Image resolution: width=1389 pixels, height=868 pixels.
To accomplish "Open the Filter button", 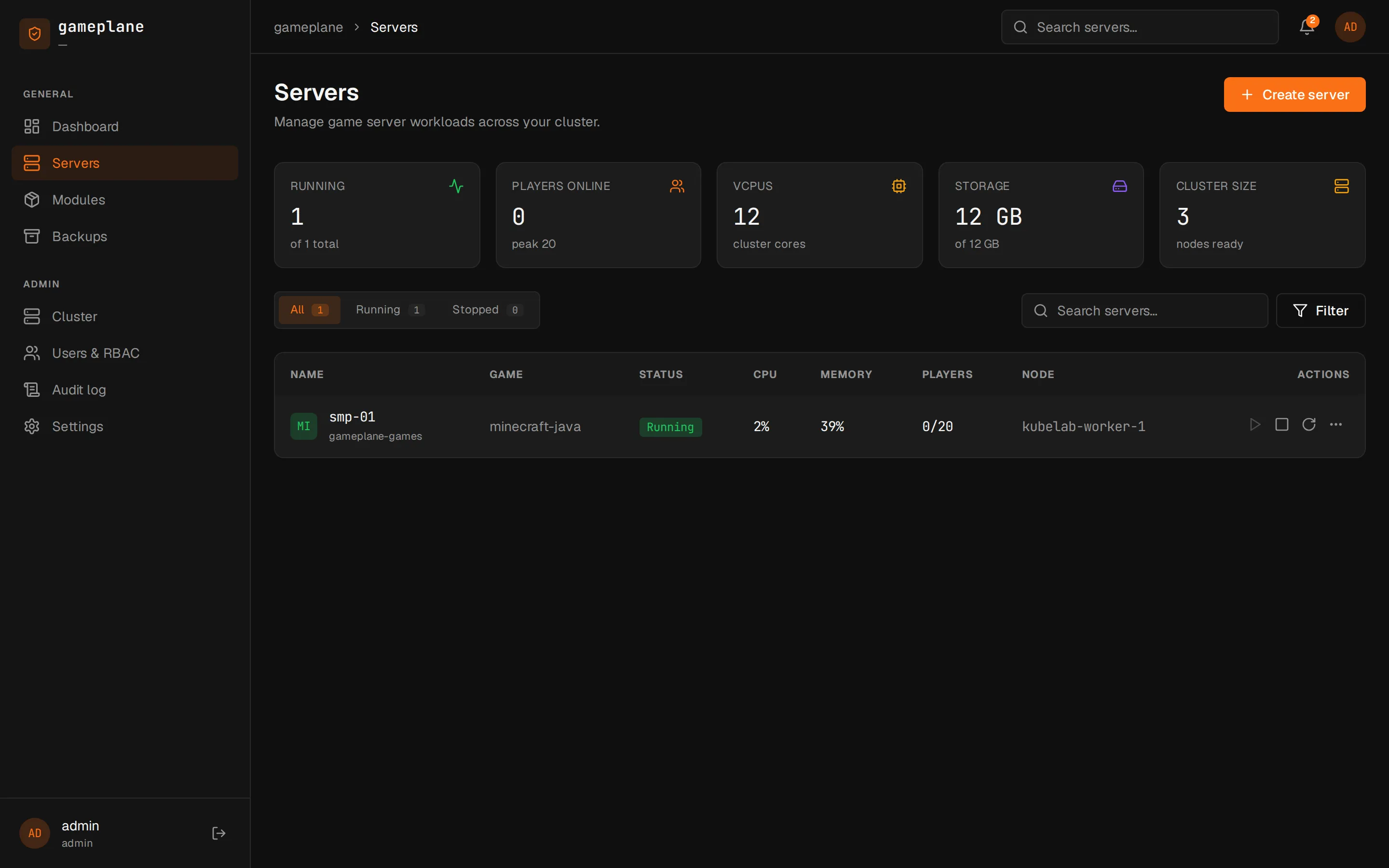I will point(1320,311).
